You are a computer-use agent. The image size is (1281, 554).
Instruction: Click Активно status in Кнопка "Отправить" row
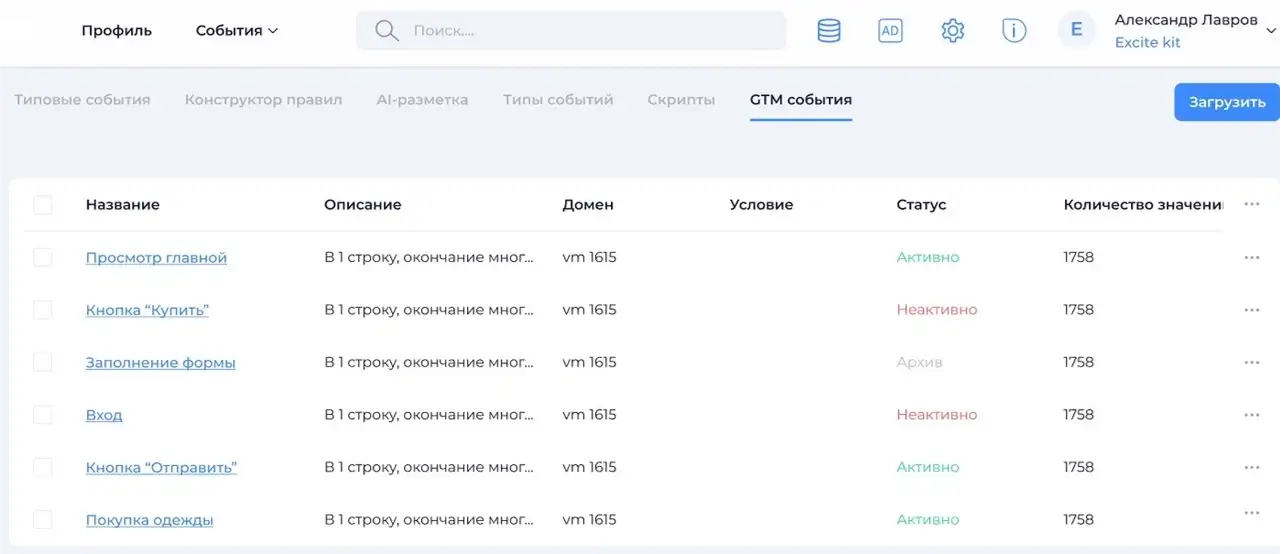point(928,467)
